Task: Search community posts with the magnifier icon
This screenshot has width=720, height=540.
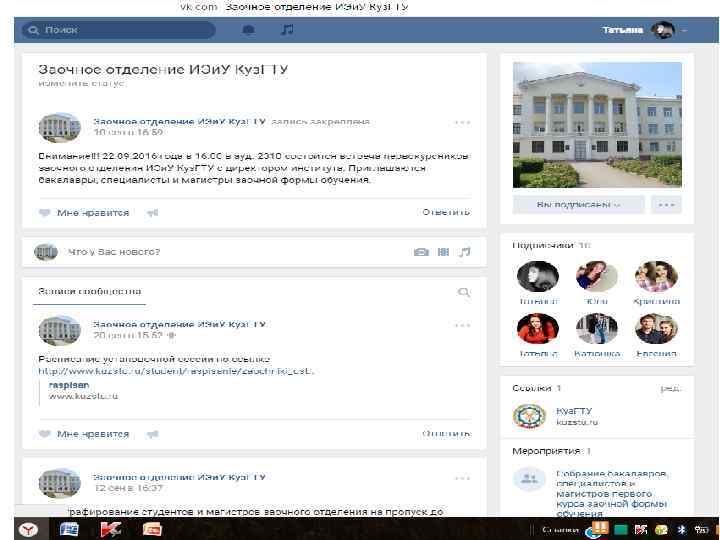Action: pos(464,292)
